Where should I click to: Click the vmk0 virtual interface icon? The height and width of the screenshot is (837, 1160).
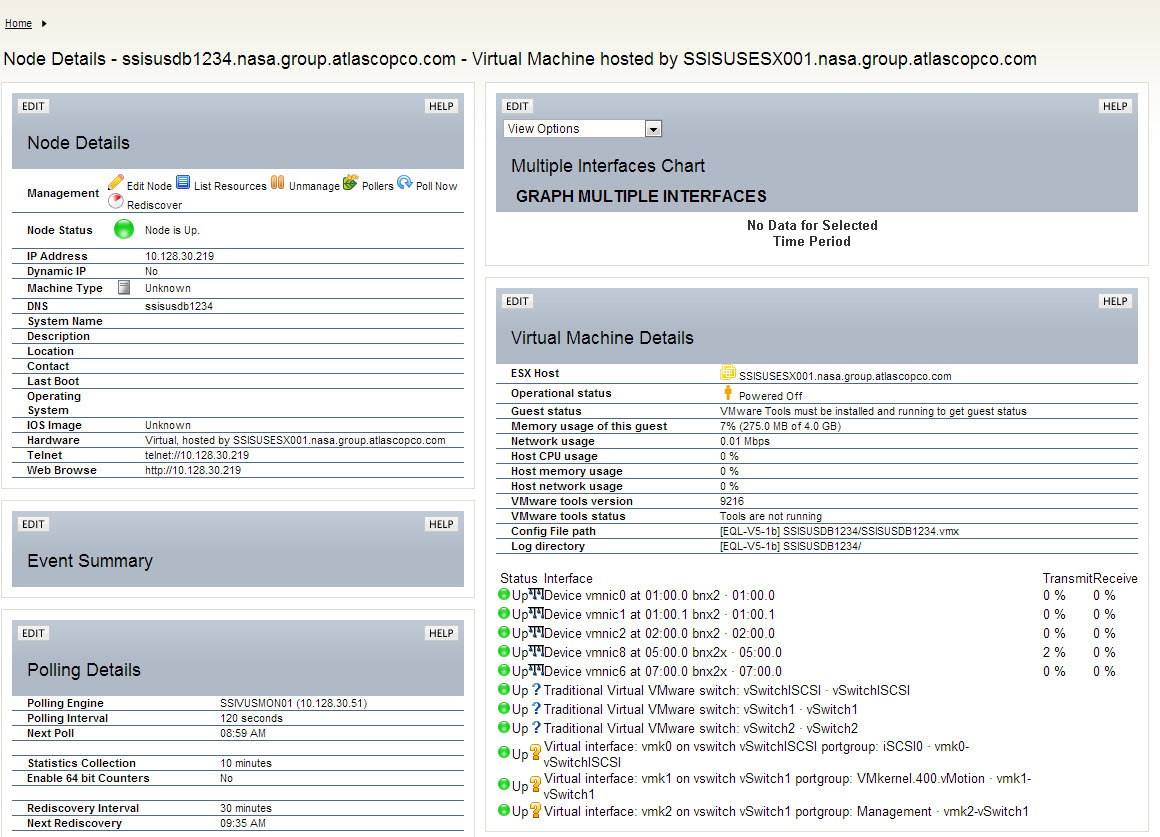[536, 753]
